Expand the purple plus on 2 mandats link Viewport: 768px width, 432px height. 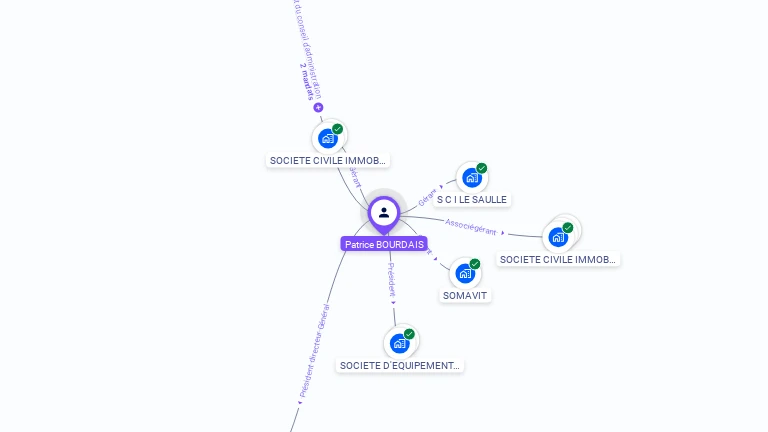point(318,107)
